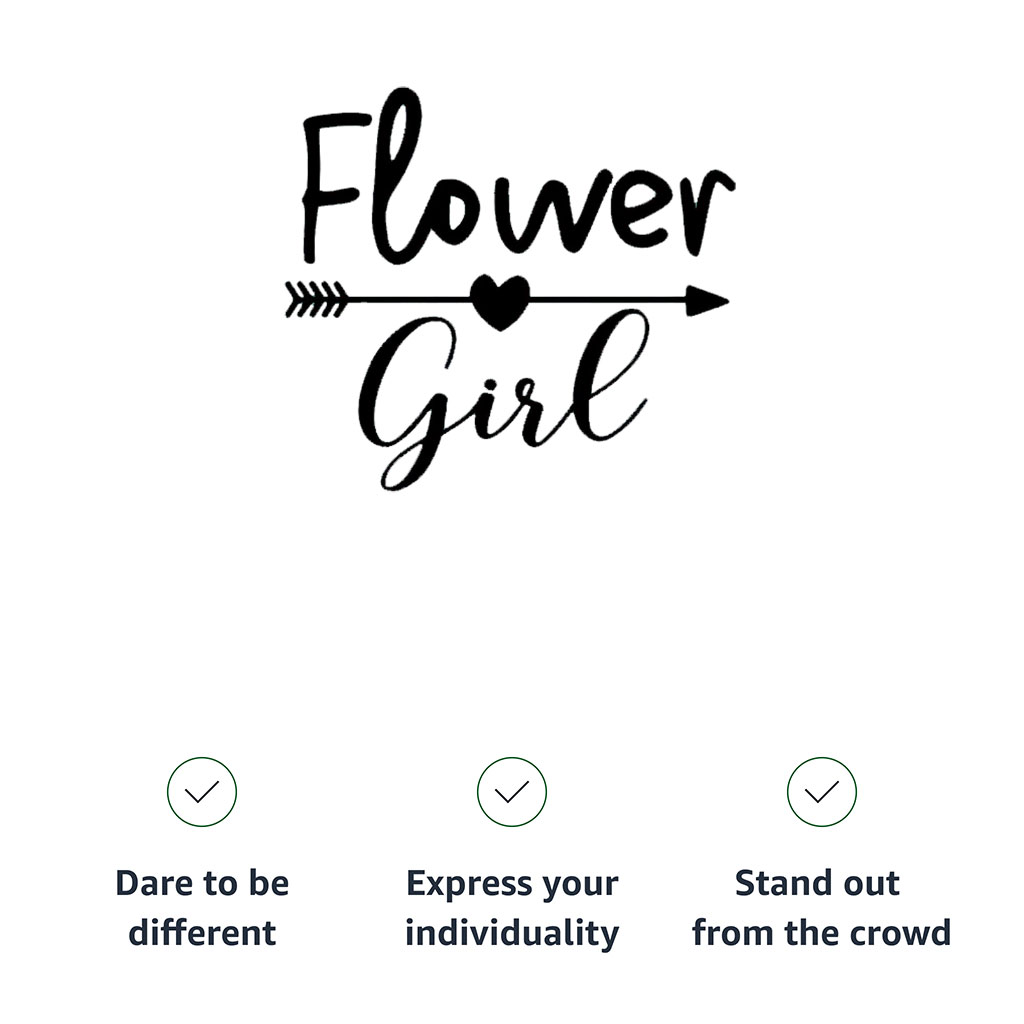Click the arrow shaft between feathers and heart
The image size is (1024, 1024).
pos(409,299)
